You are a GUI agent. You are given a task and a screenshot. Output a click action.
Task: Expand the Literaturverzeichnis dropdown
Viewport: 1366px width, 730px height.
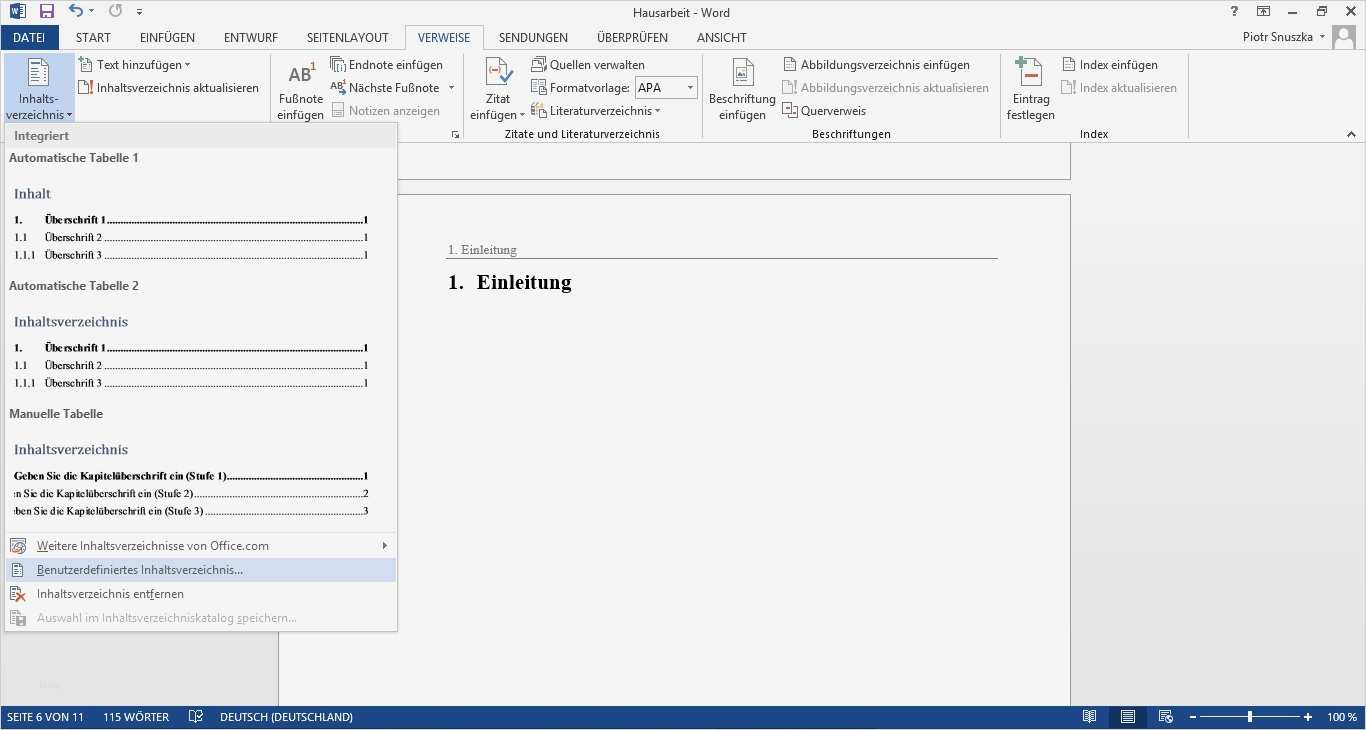click(596, 111)
